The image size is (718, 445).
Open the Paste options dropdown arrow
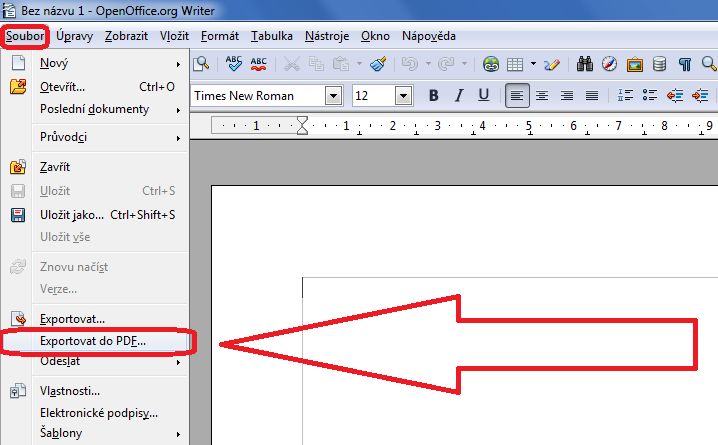pyautogui.click(x=359, y=64)
